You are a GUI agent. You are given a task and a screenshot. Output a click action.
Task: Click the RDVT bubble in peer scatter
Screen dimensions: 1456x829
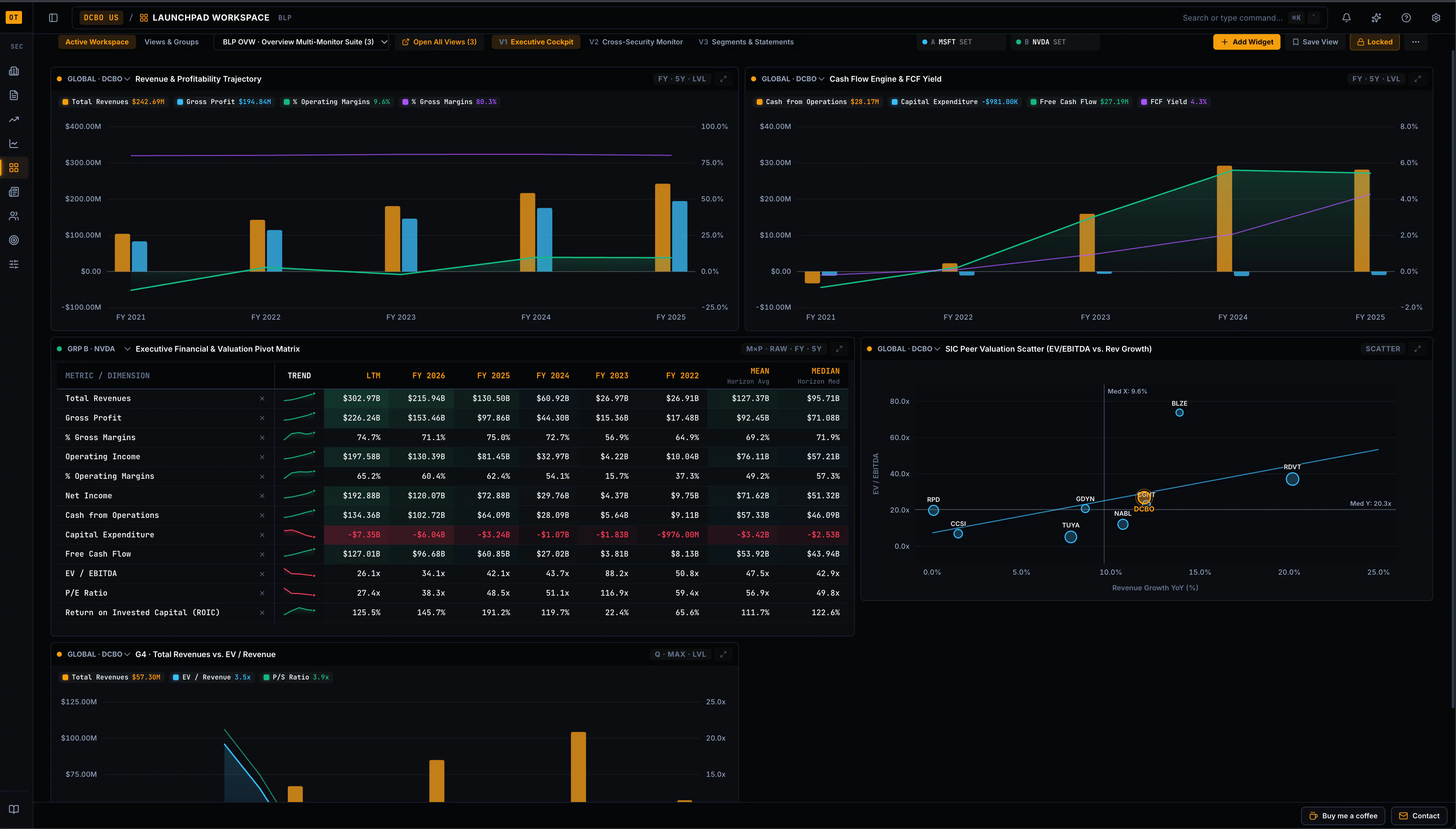coord(1292,479)
